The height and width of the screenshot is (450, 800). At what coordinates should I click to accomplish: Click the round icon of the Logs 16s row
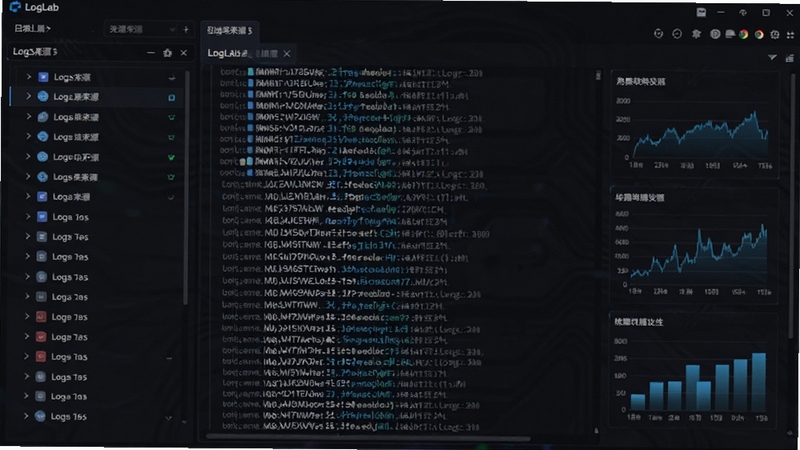40,416
